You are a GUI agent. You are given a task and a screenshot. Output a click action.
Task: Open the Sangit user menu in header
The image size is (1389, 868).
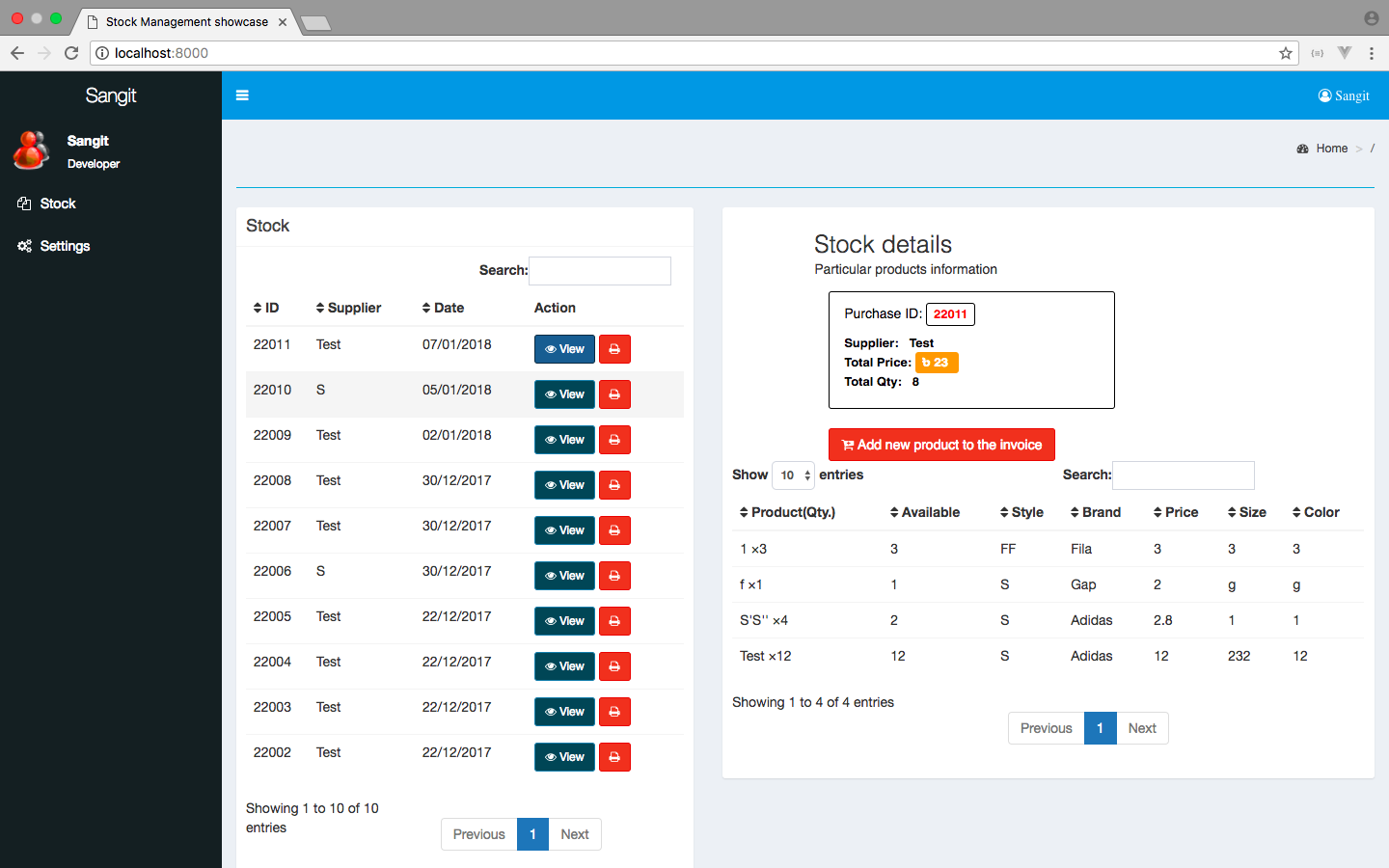tap(1344, 95)
